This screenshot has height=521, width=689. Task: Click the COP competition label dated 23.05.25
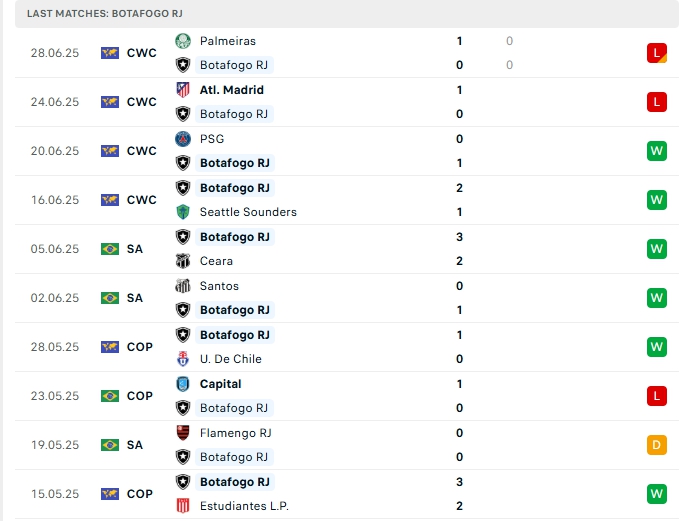click(140, 396)
